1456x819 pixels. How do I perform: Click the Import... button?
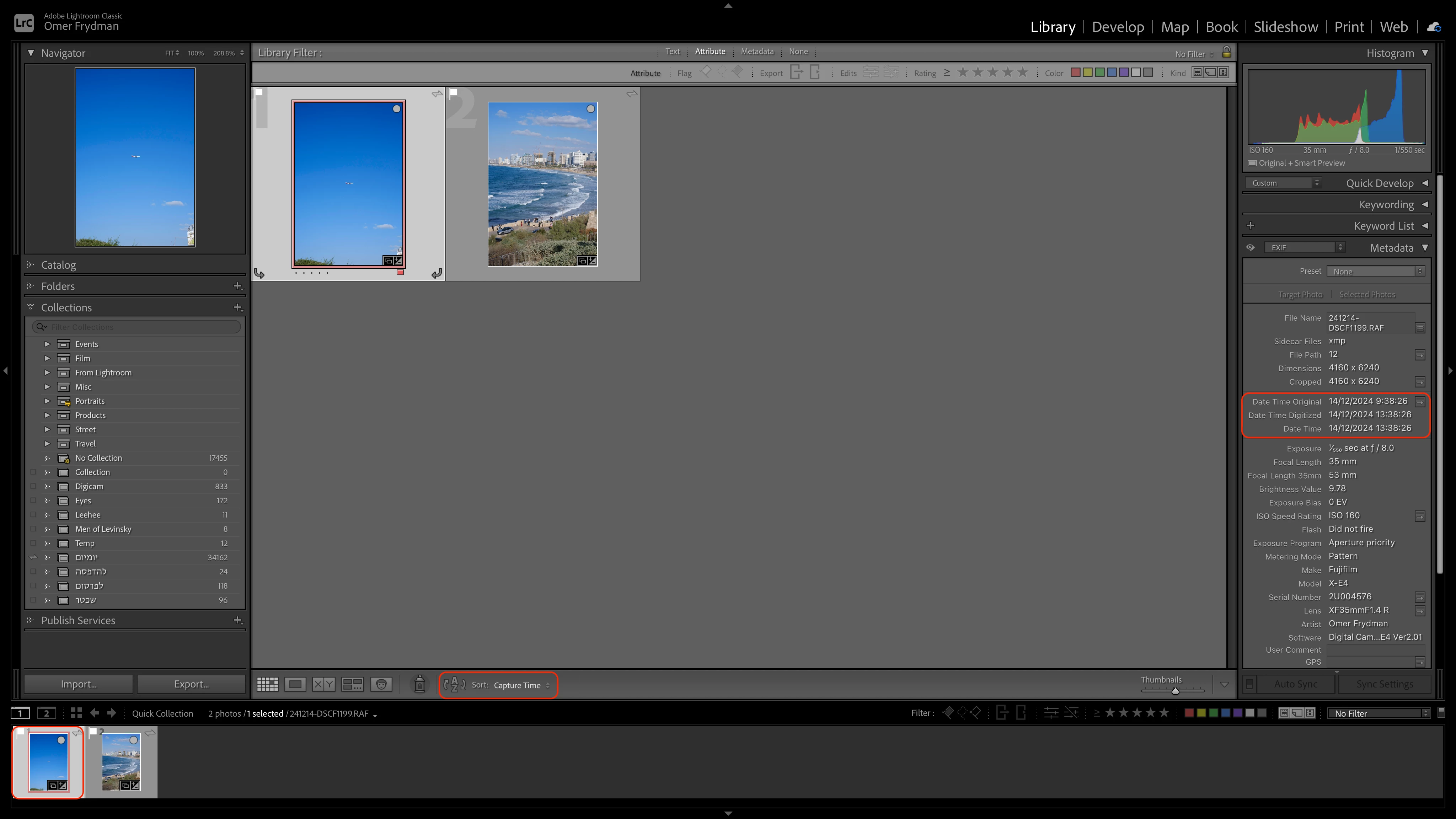click(79, 684)
